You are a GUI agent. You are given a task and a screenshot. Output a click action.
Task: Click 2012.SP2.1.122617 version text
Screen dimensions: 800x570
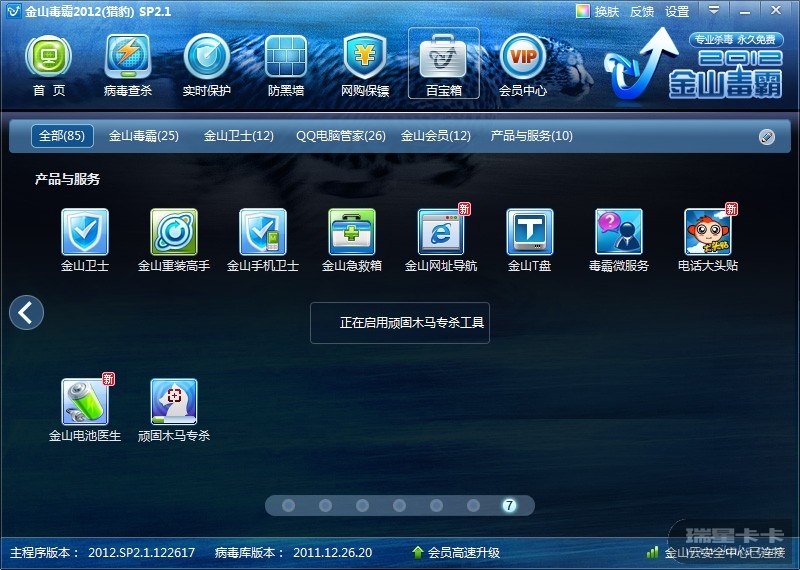[141, 553]
